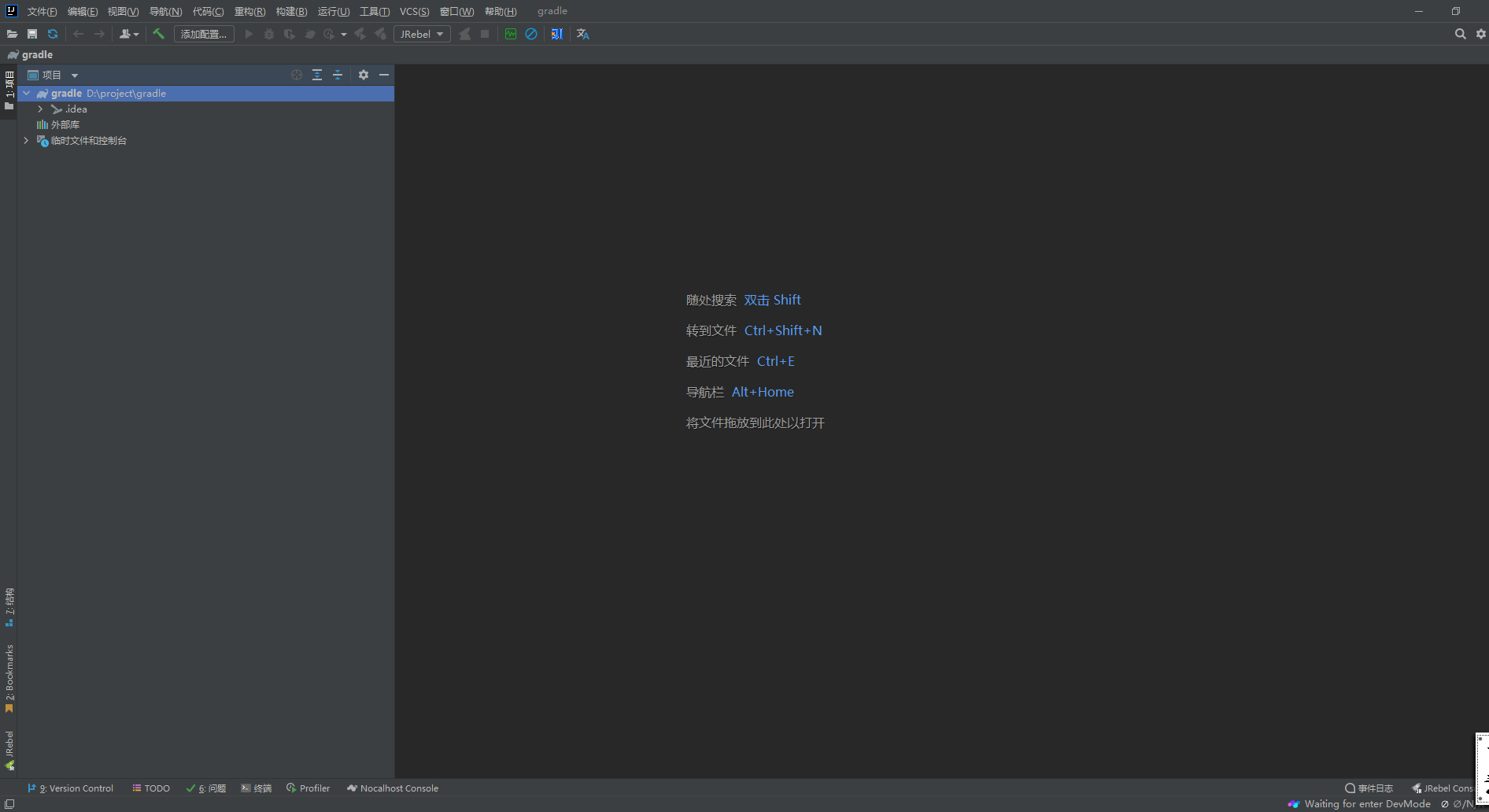Open the Nocalhost Console tool window
1489x812 pixels.
(393, 788)
